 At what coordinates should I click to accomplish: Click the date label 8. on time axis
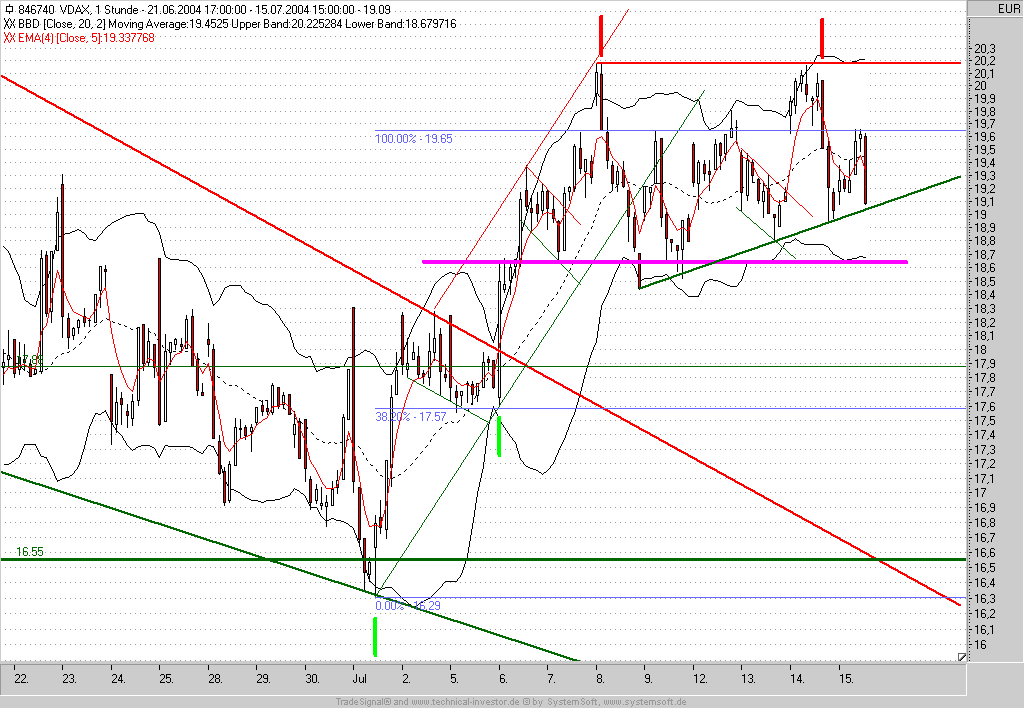click(600, 679)
